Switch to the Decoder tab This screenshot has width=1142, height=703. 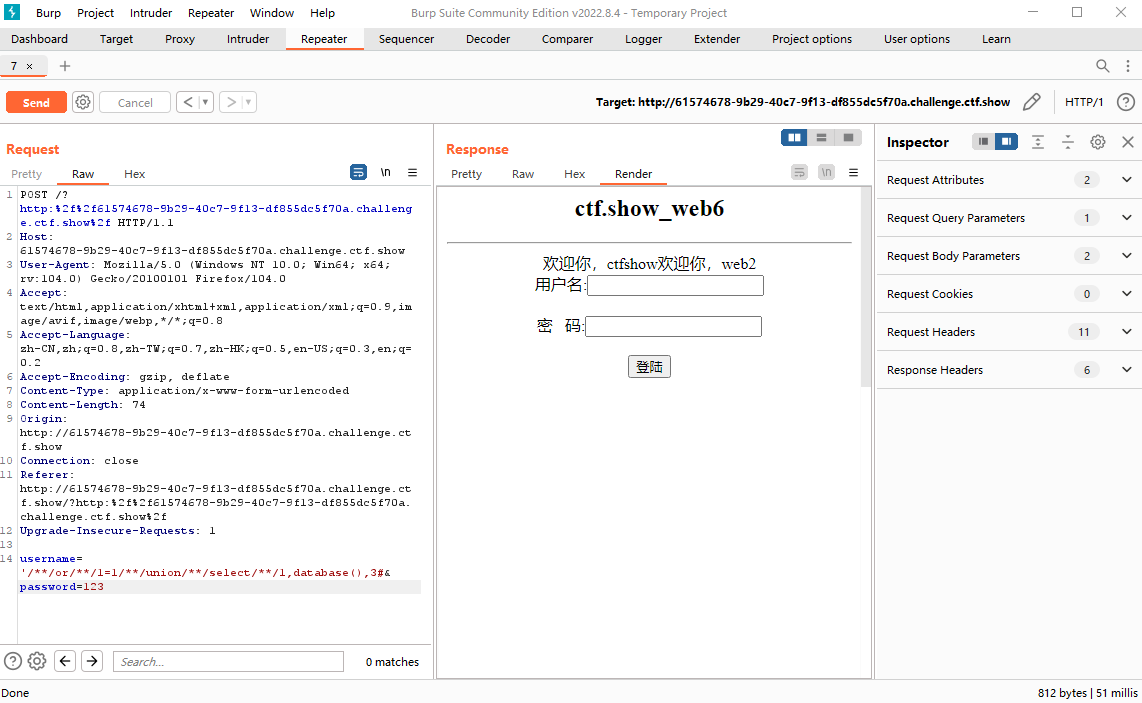pos(488,39)
